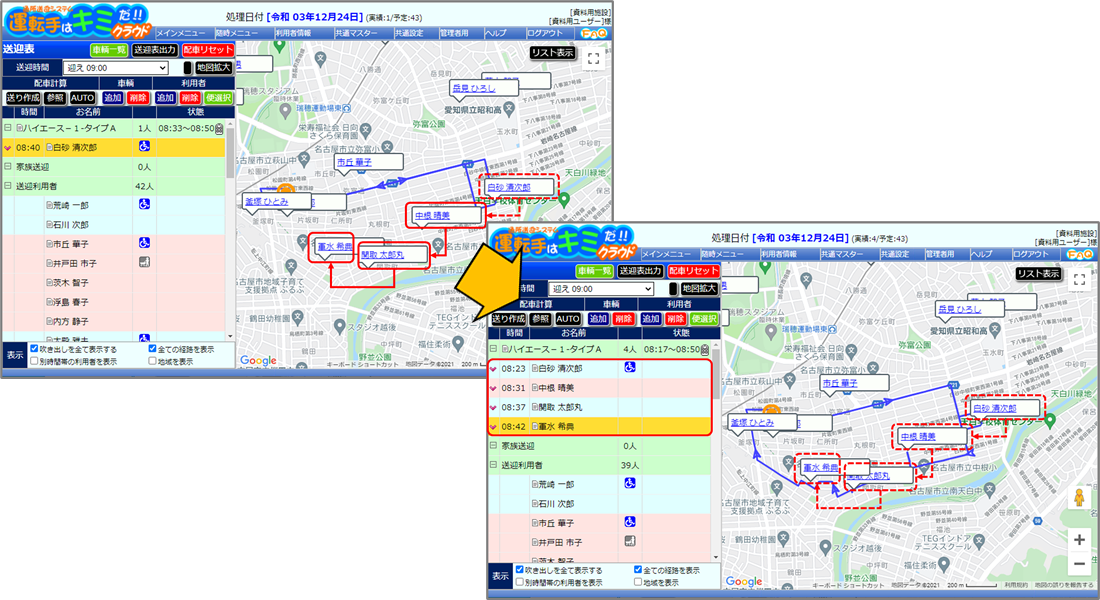
Task: Open メインメニュー in the upper-left window
Action: coord(180,34)
